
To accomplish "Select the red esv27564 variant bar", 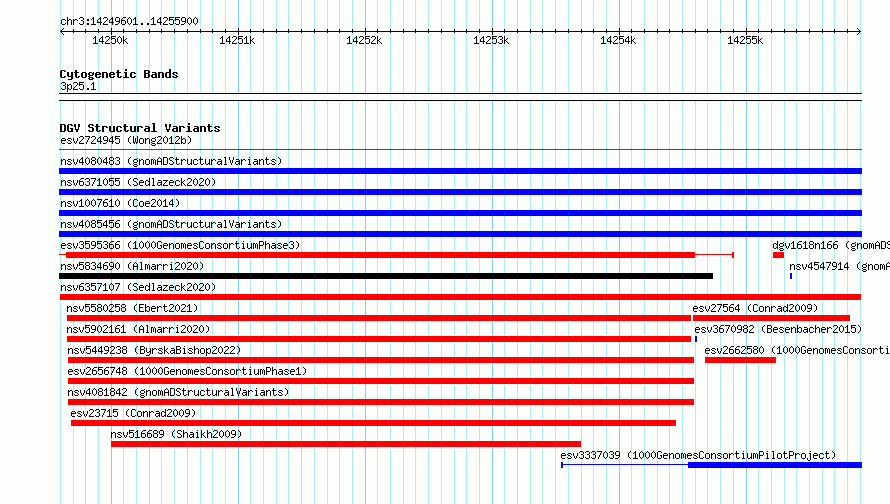I will click(x=771, y=318).
